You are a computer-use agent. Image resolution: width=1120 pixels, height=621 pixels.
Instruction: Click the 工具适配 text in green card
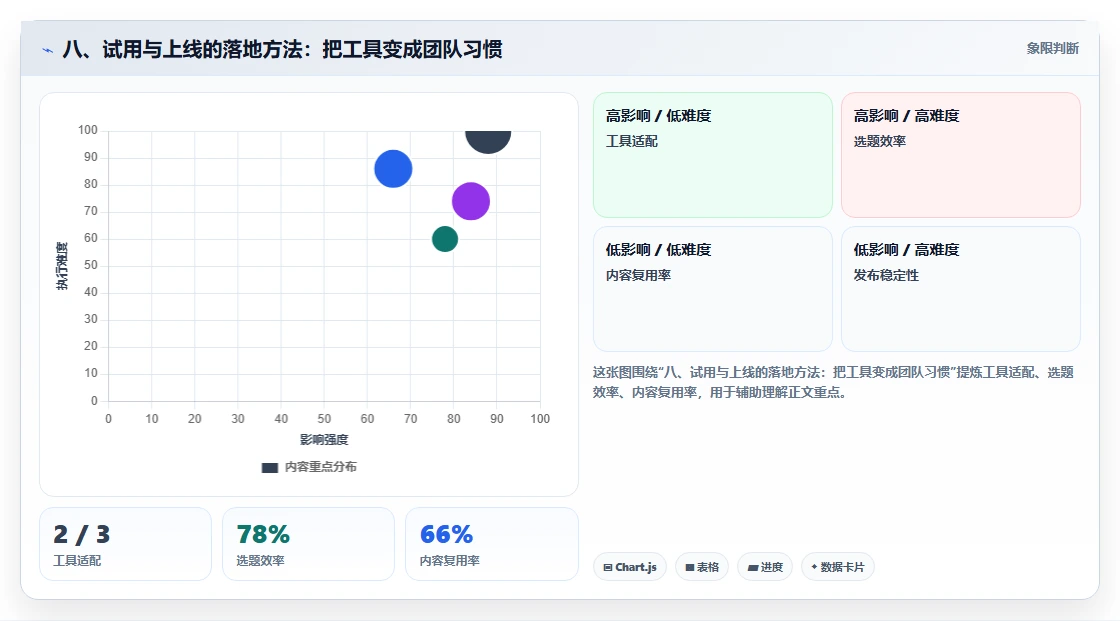tap(631, 141)
